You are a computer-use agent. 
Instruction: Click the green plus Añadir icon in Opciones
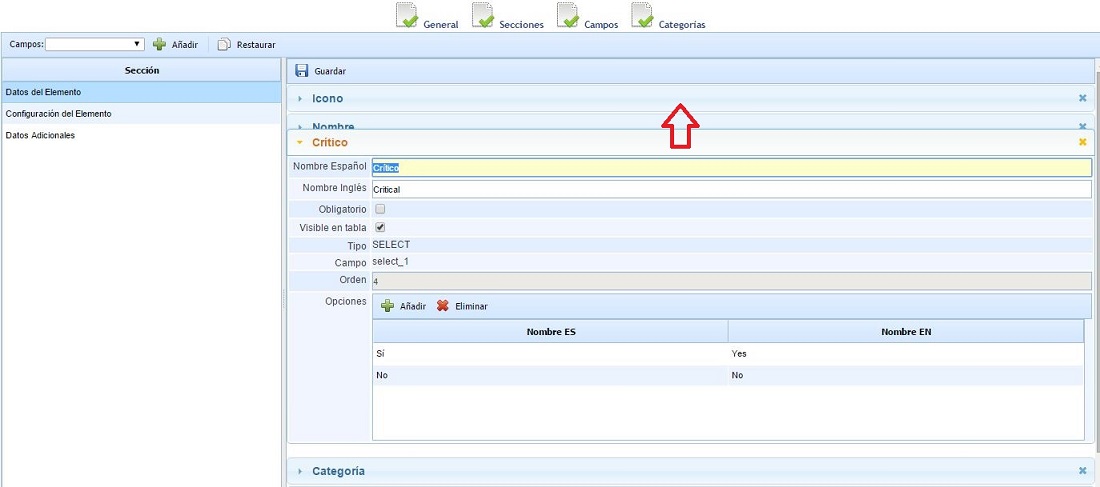[387, 306]
